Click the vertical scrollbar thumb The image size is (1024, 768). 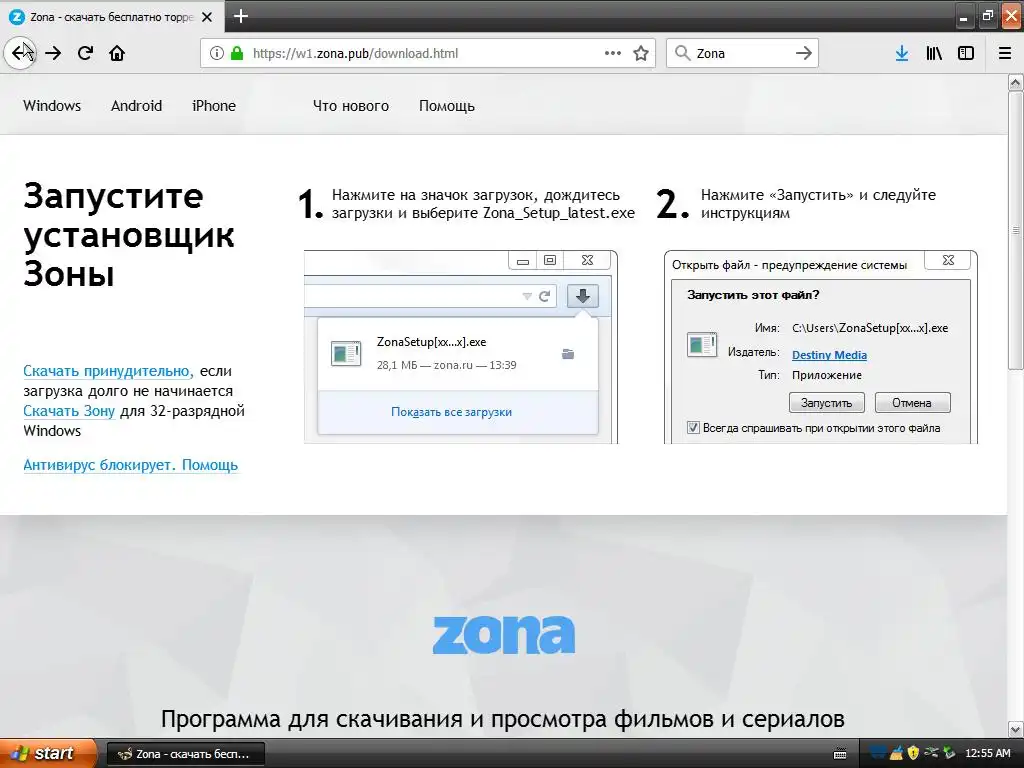(x=1015, y=230)
